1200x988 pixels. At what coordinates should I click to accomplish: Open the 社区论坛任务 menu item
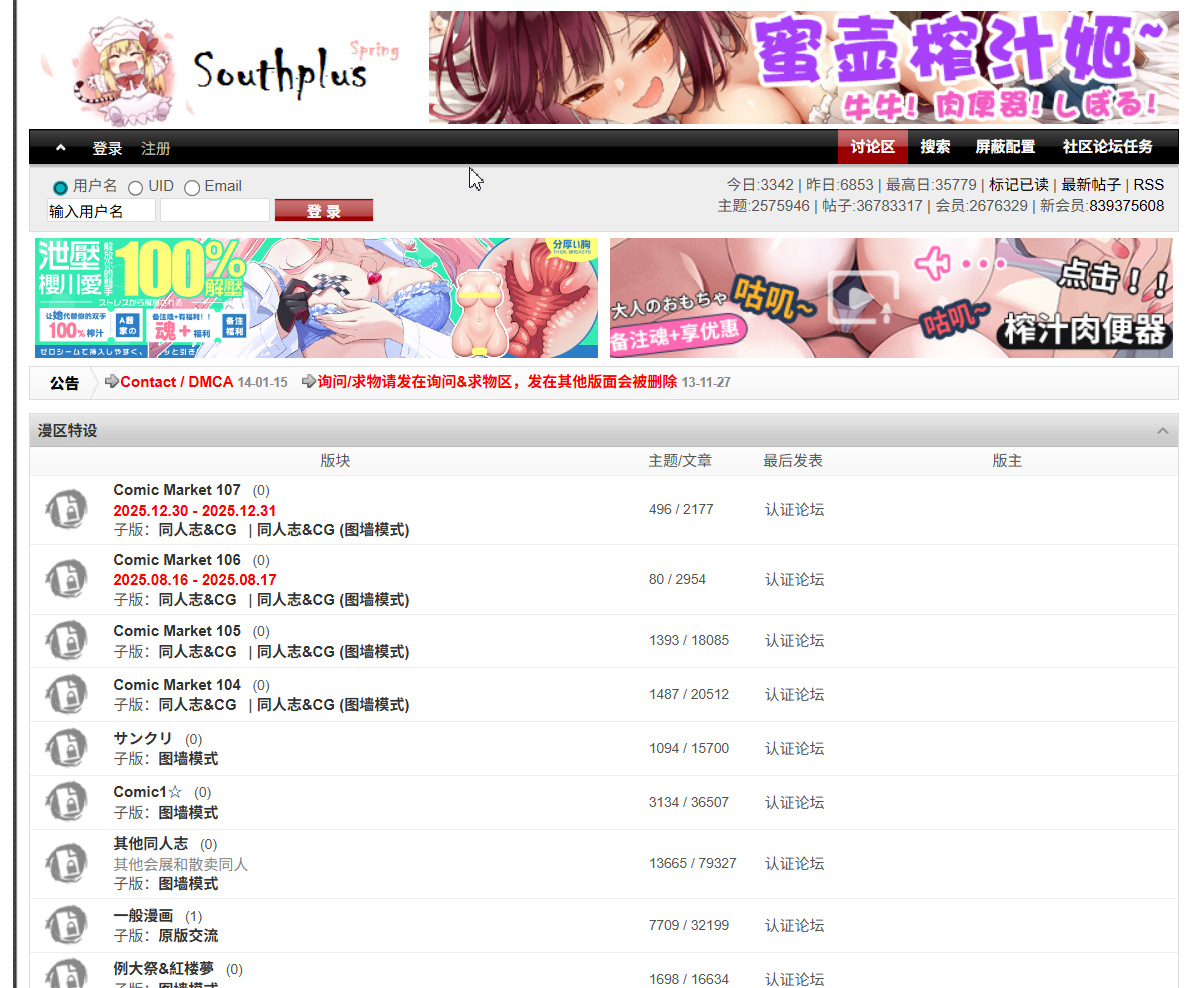[1108, 147]
